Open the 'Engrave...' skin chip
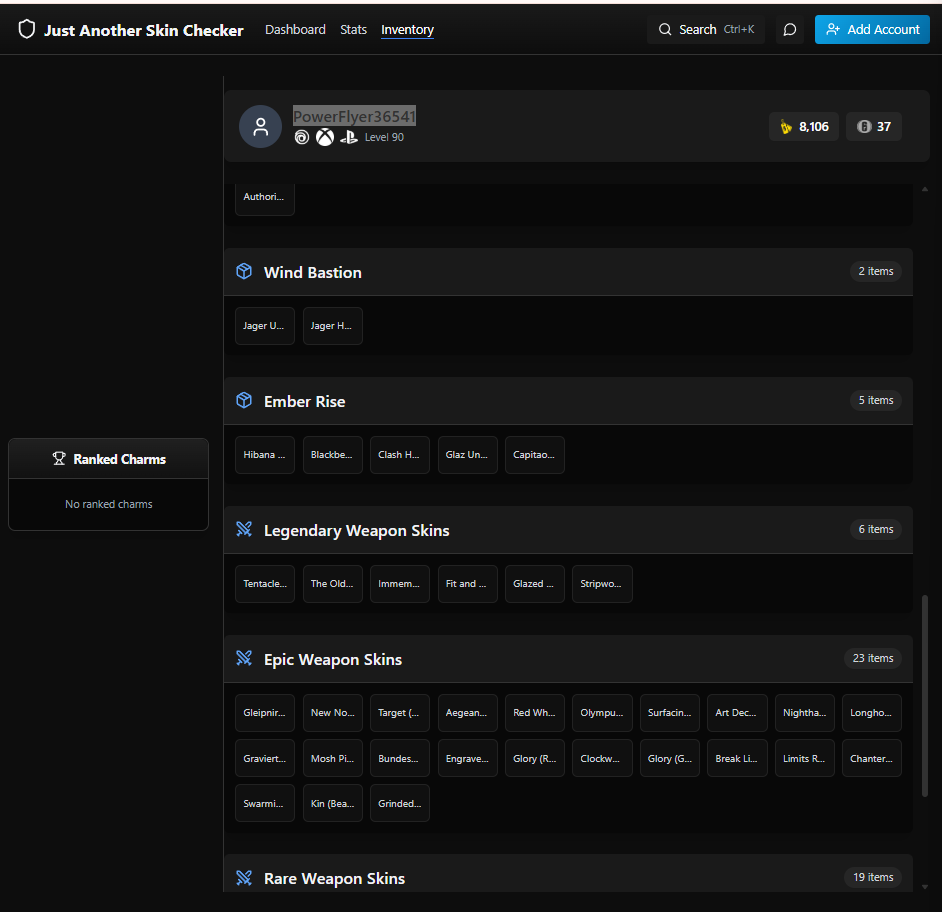 [x=468, y=759]
